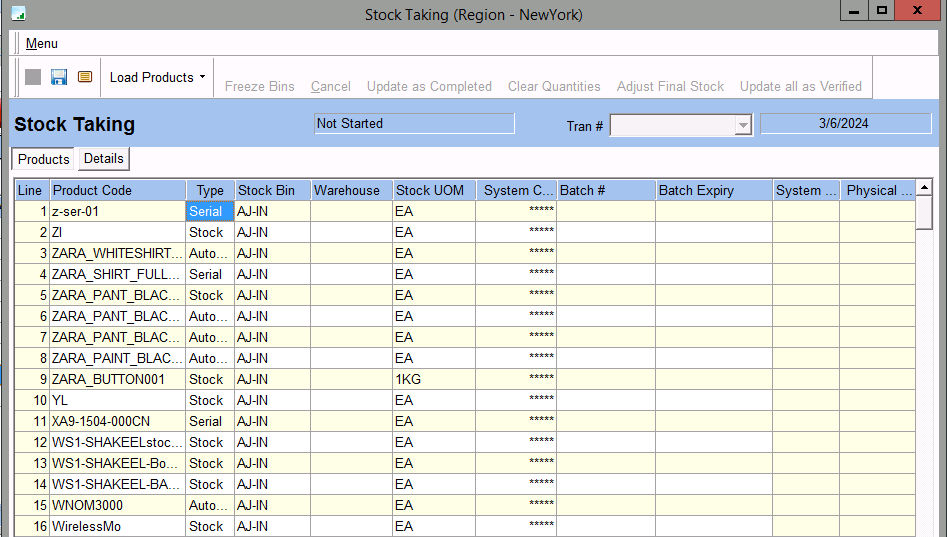This screenshot has width=947, height=537.
Task: Select the ZARA_BUTTON001 product row
Action: [117, 379]
